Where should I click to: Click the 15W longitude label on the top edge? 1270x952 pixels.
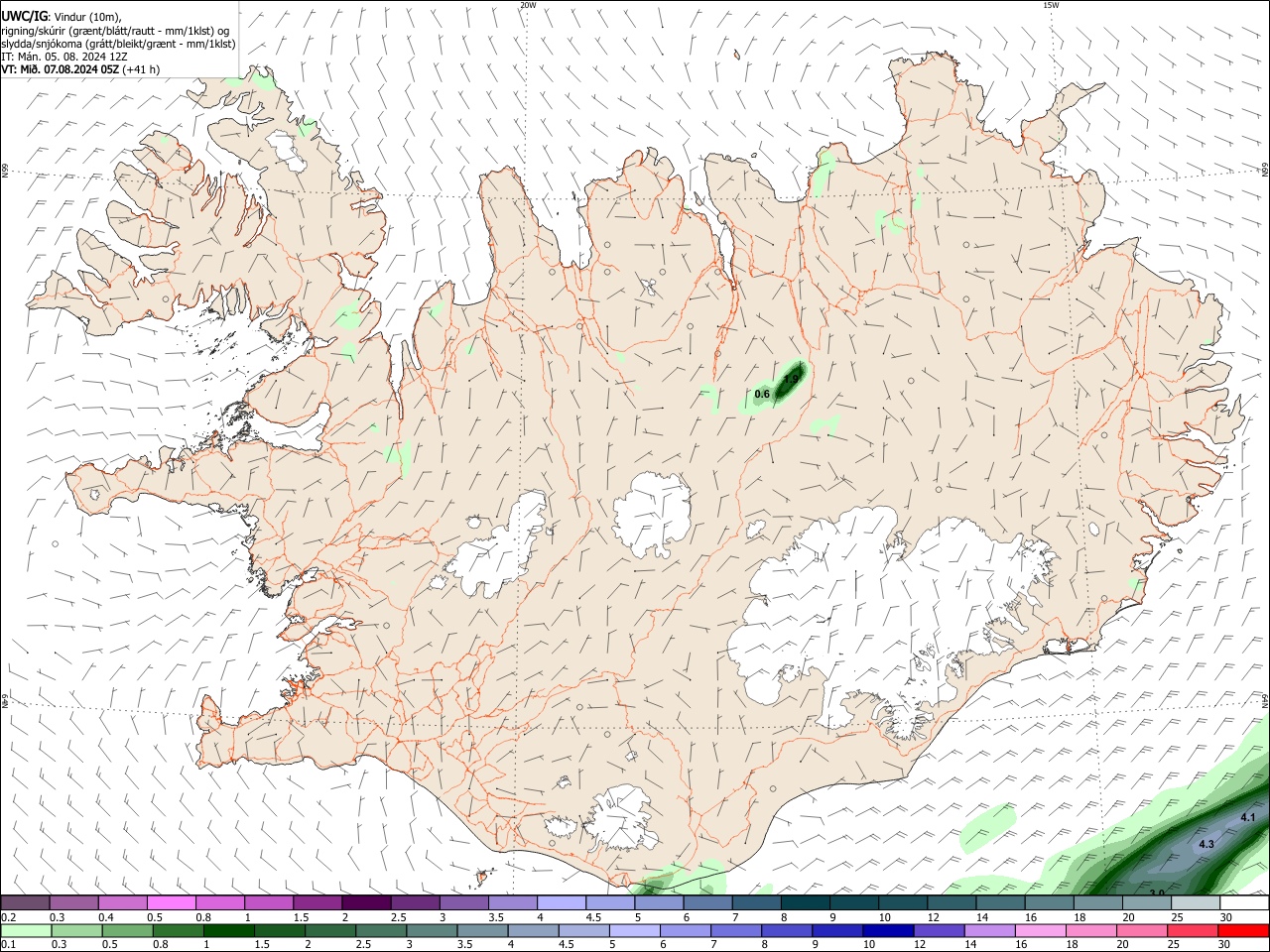coord(1051,5)
